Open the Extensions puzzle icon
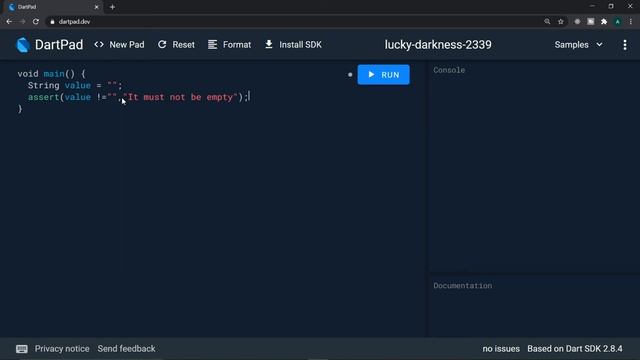640x360 pixels. (604, 22)
